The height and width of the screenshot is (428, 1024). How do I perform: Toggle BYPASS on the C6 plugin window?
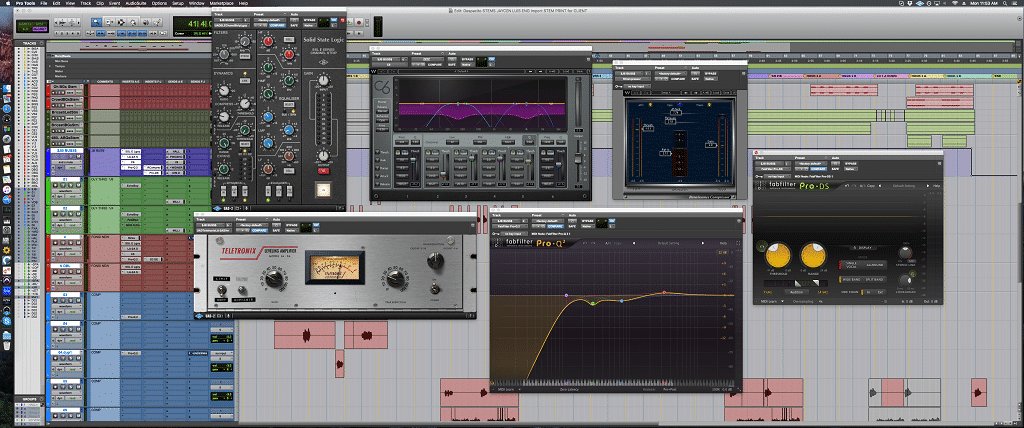[468, 59]
